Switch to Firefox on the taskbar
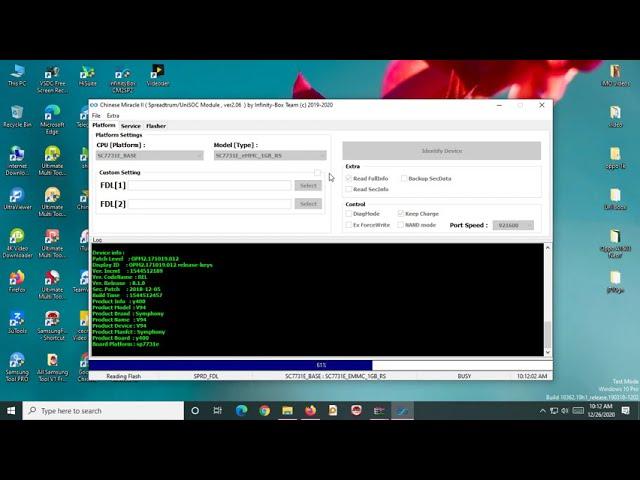This screenshot has width=640, height=480. click(x=310, y=411)
